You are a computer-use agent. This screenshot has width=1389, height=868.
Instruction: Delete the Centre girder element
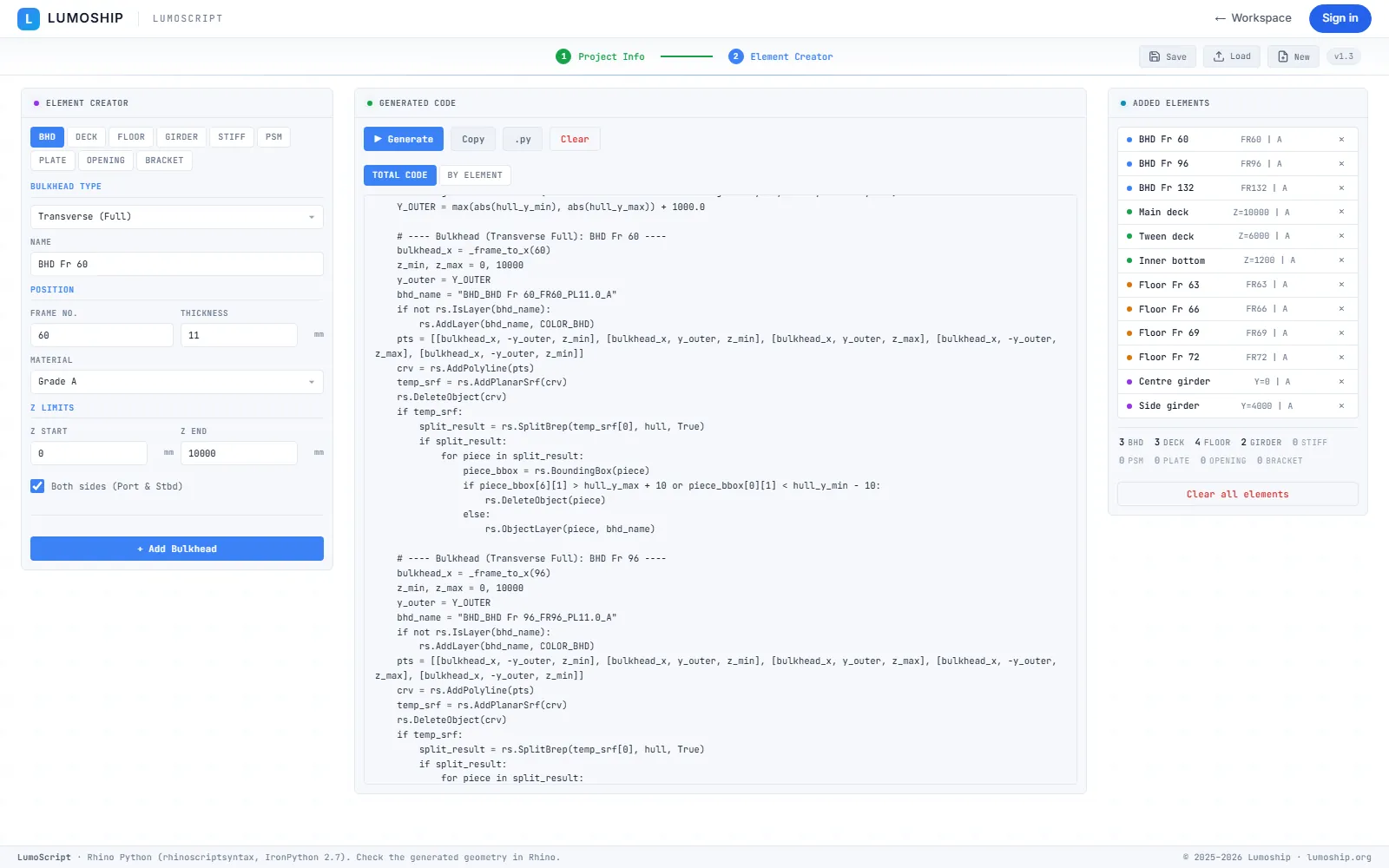pos(1341,382)
